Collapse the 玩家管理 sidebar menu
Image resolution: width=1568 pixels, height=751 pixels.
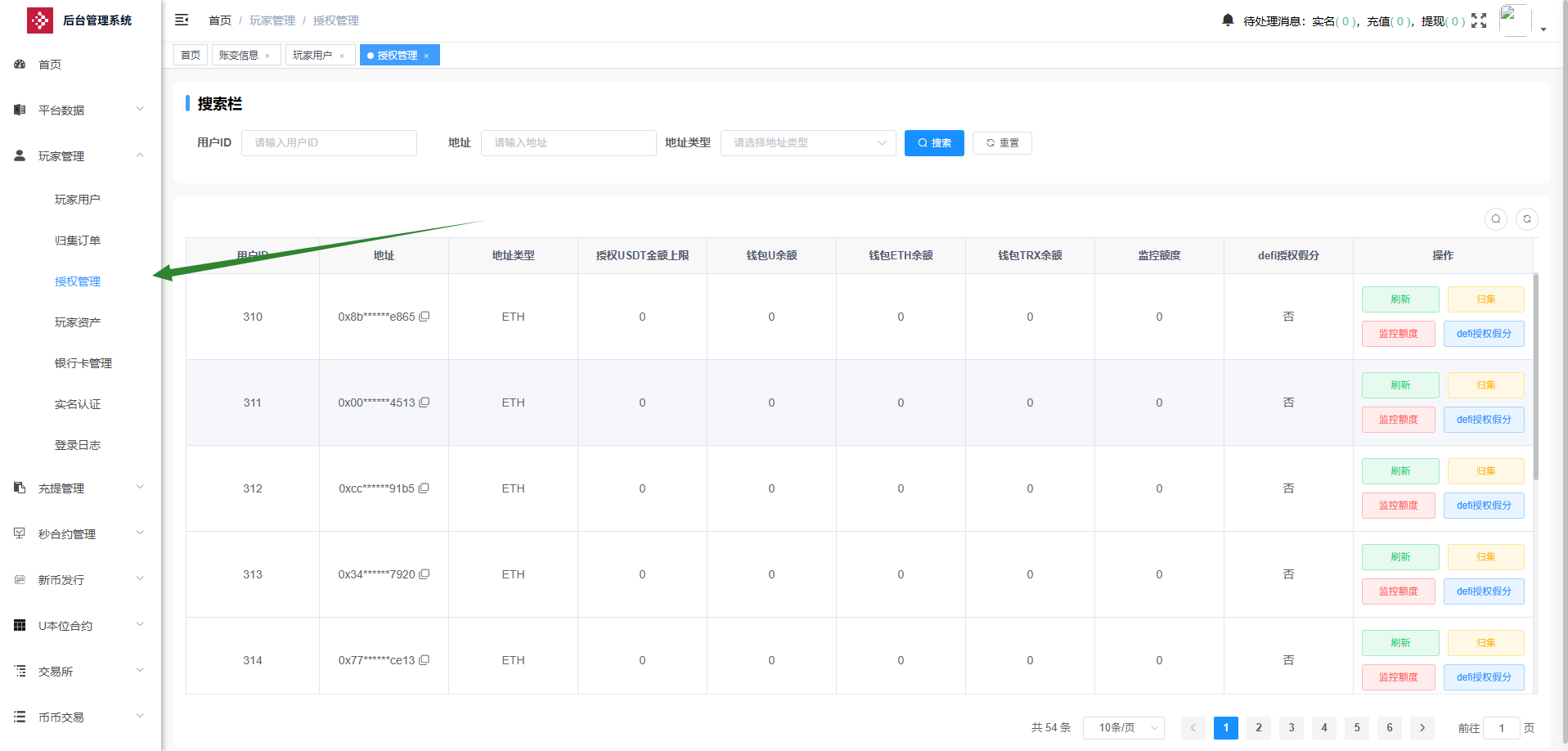coord(80,155)
